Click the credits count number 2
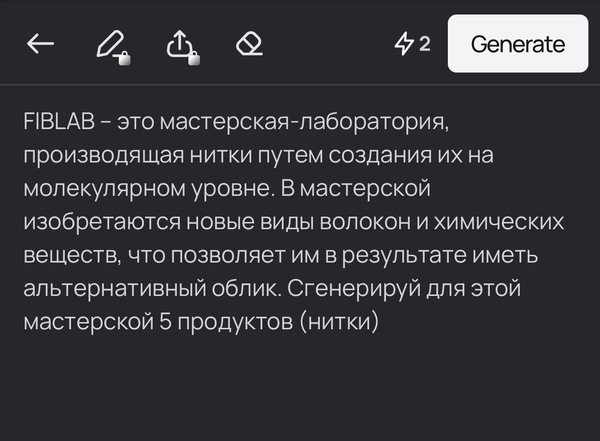The width and height of the screenshot is (600, 441). (x=425, y=44)
